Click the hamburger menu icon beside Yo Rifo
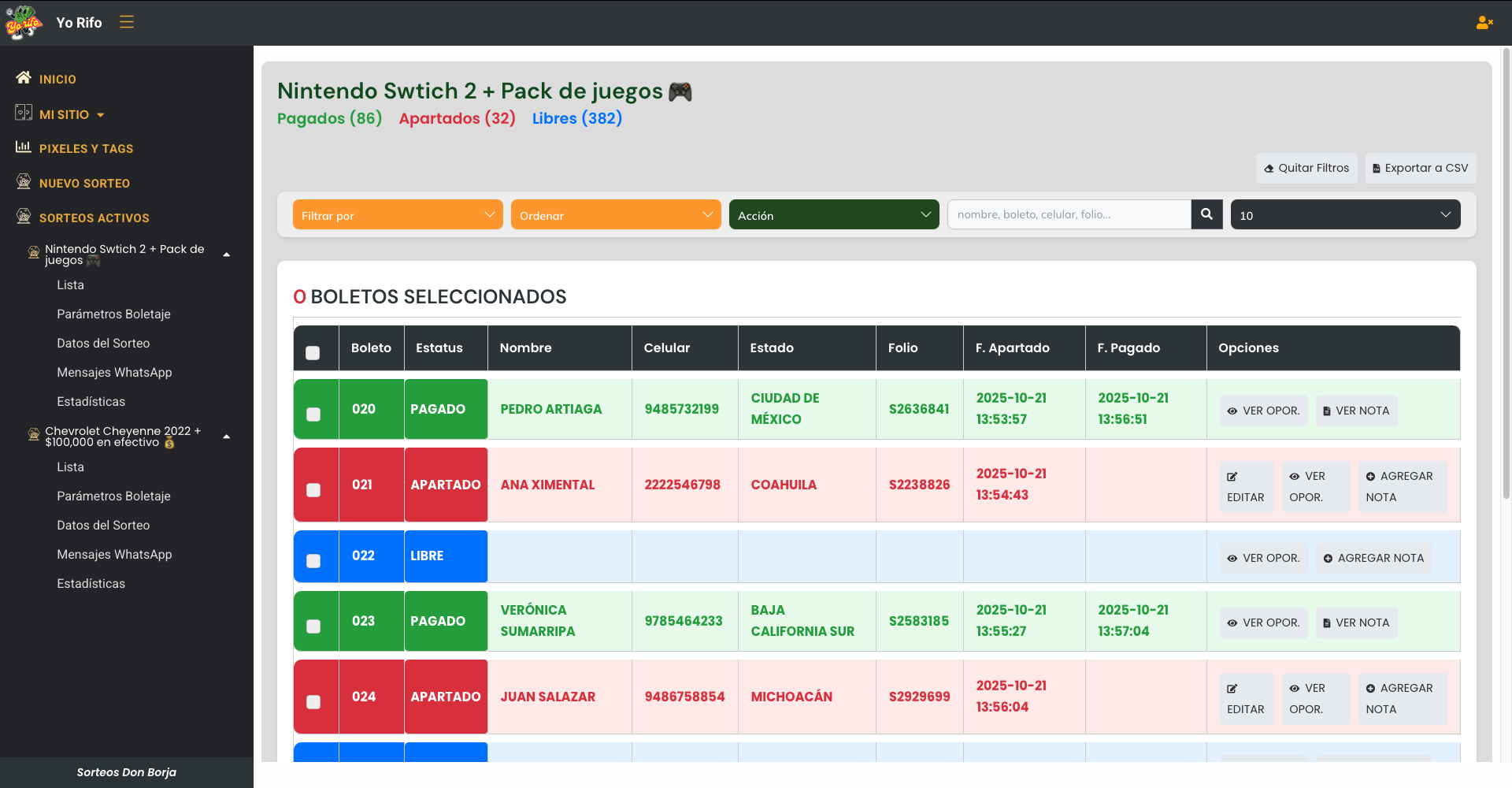Screen dimensions: 1512x788 point(127,22)
